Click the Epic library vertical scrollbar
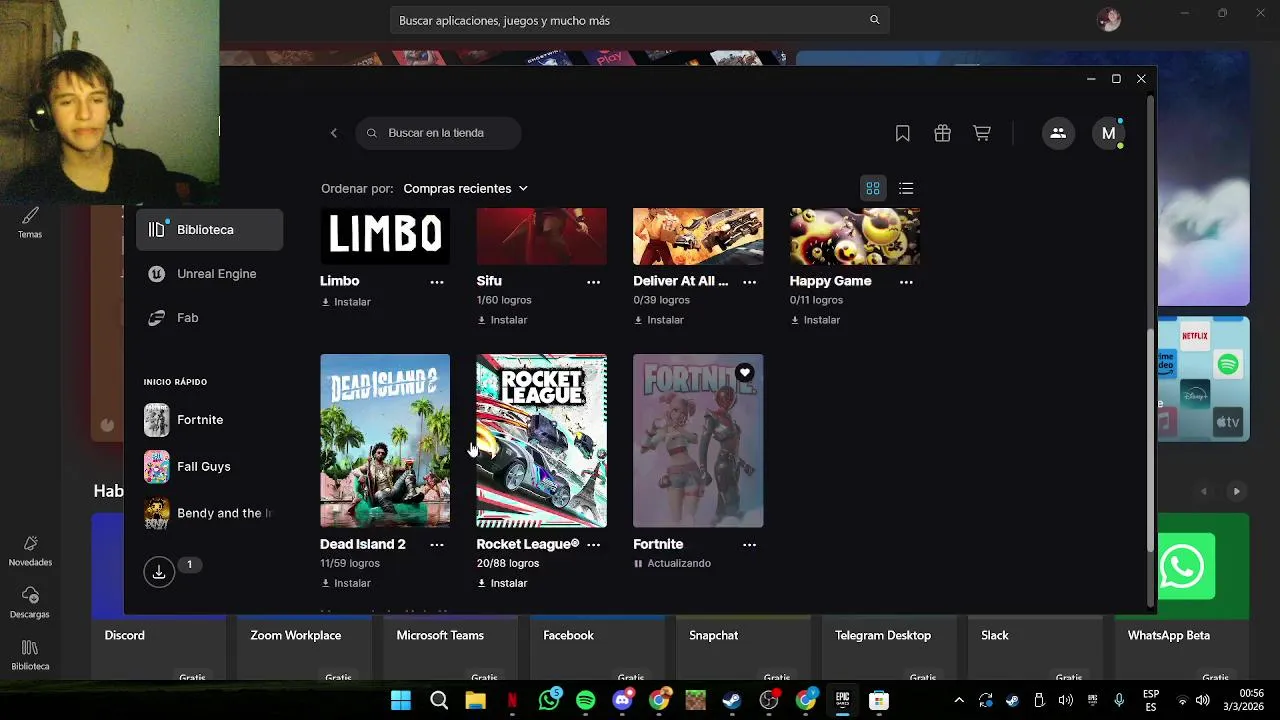Screen dimensions: 1280x720 click(1150, 440)
